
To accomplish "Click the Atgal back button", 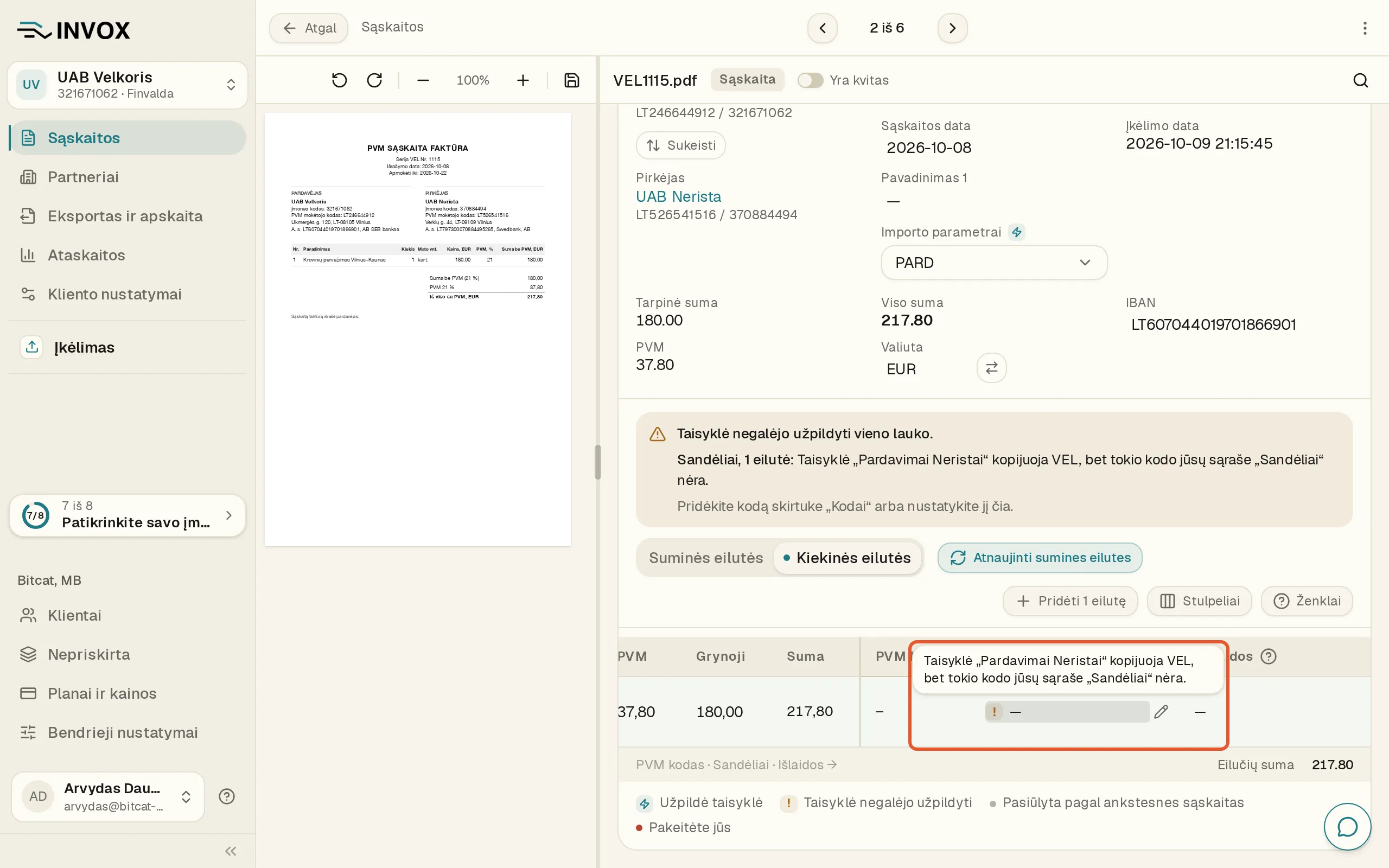I will click(x=309, y=28).
